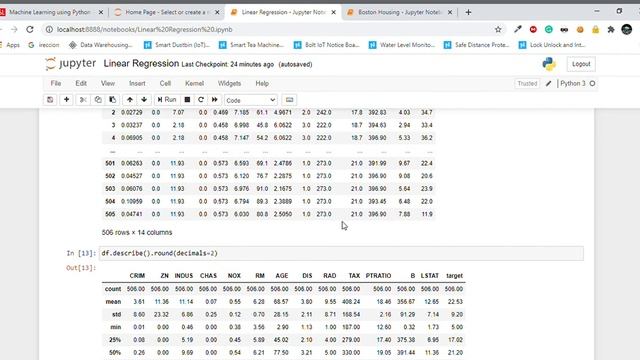
Task: Save notebook with the floppy disk icon
Action: (x=50, y=100)
